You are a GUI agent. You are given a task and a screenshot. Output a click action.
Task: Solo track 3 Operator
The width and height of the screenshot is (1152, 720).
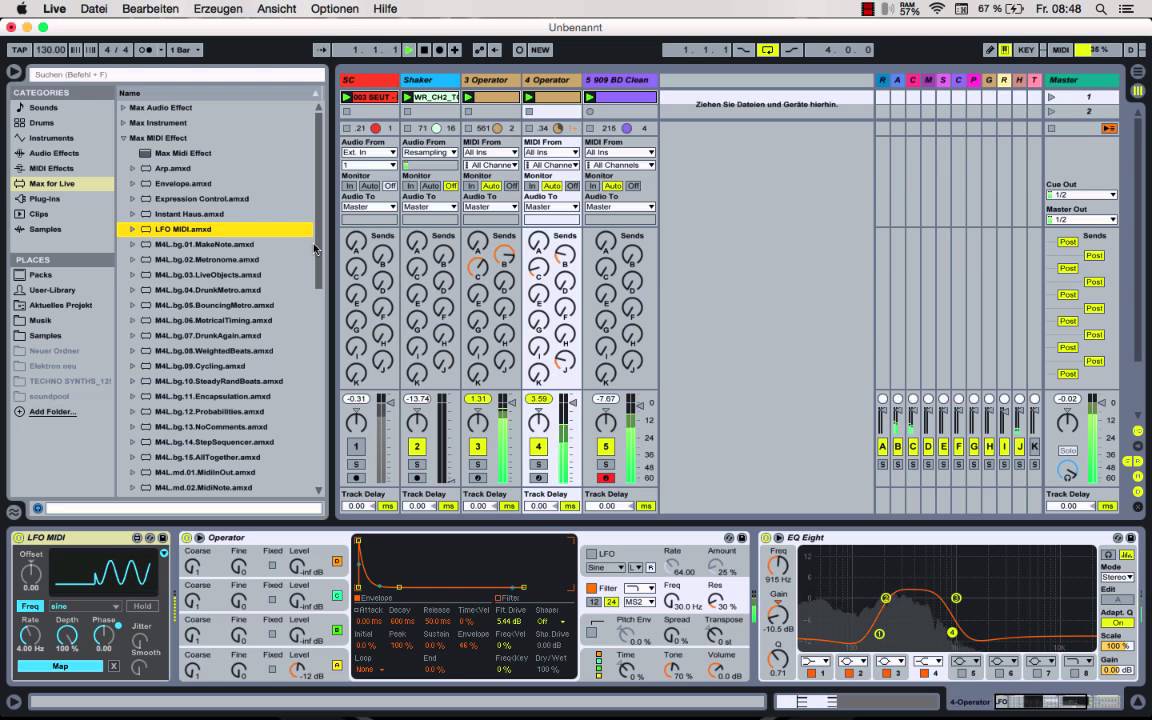click(x=478, y=464)
